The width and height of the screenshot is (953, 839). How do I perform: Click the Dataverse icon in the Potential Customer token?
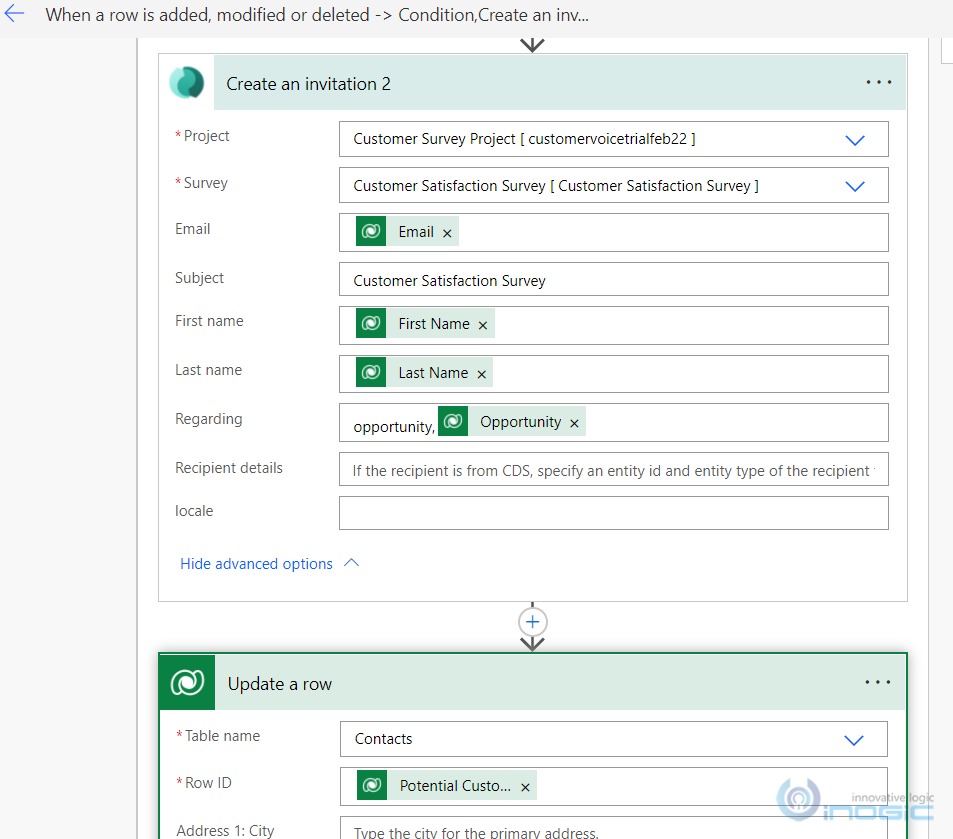click(x=370, y=786)
